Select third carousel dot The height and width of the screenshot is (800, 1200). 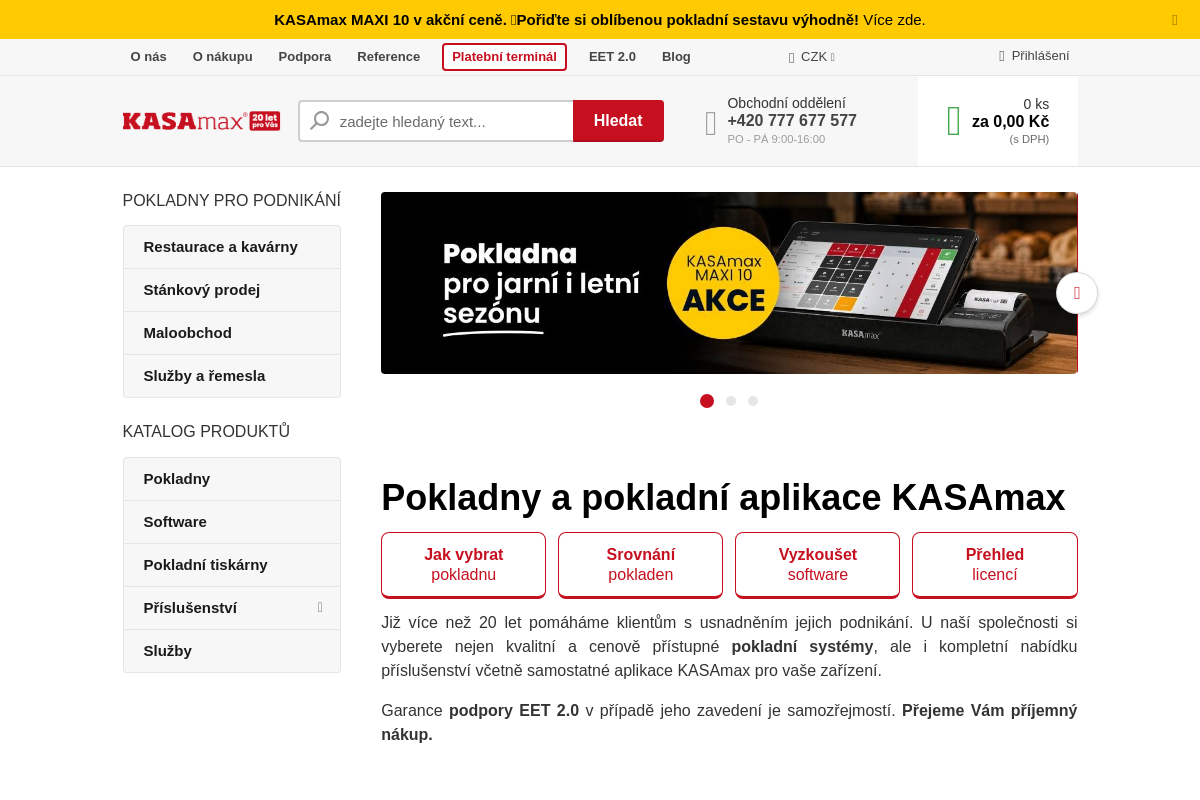753,401
